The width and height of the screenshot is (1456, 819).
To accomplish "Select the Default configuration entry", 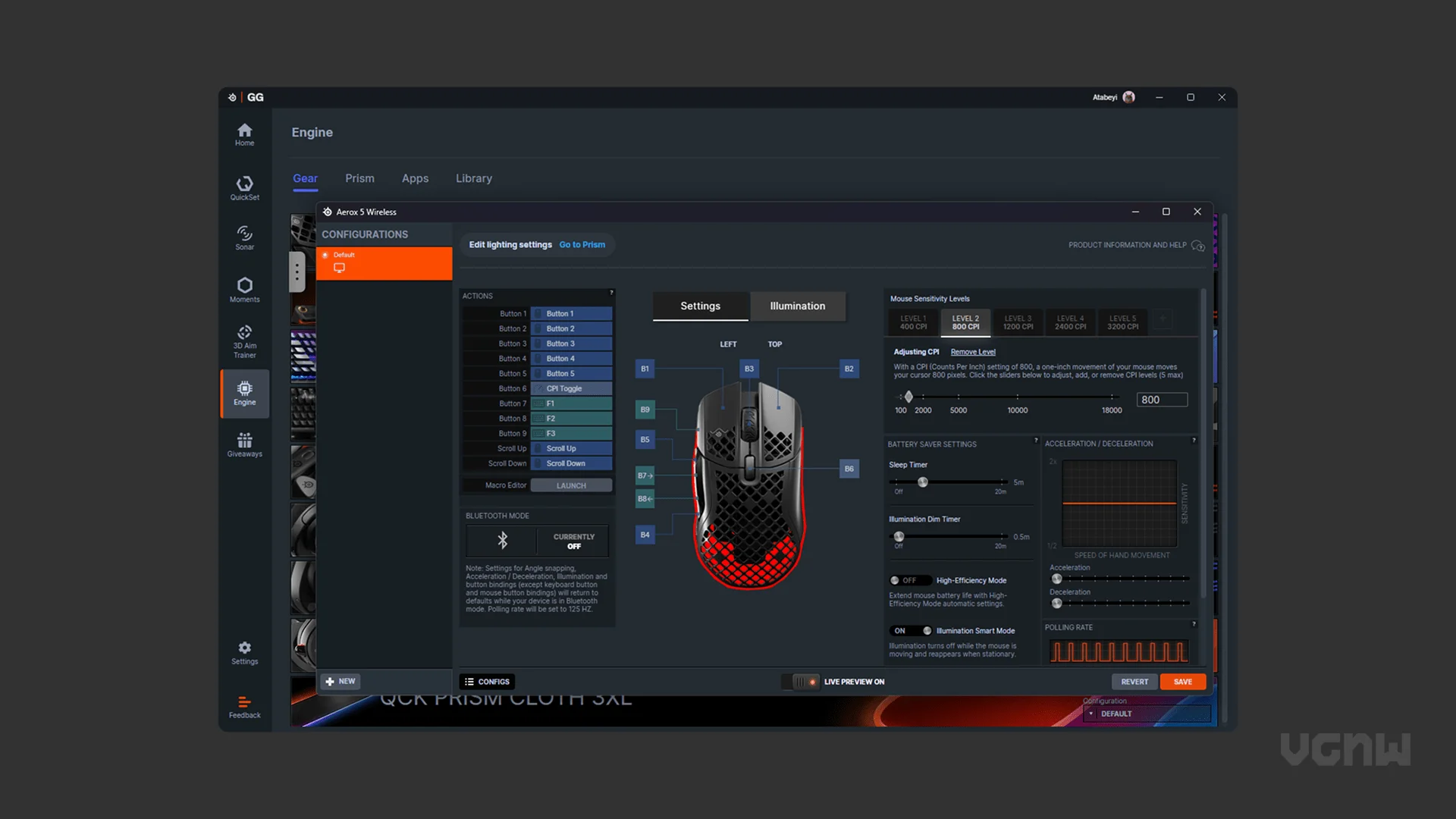I will 384,263.
